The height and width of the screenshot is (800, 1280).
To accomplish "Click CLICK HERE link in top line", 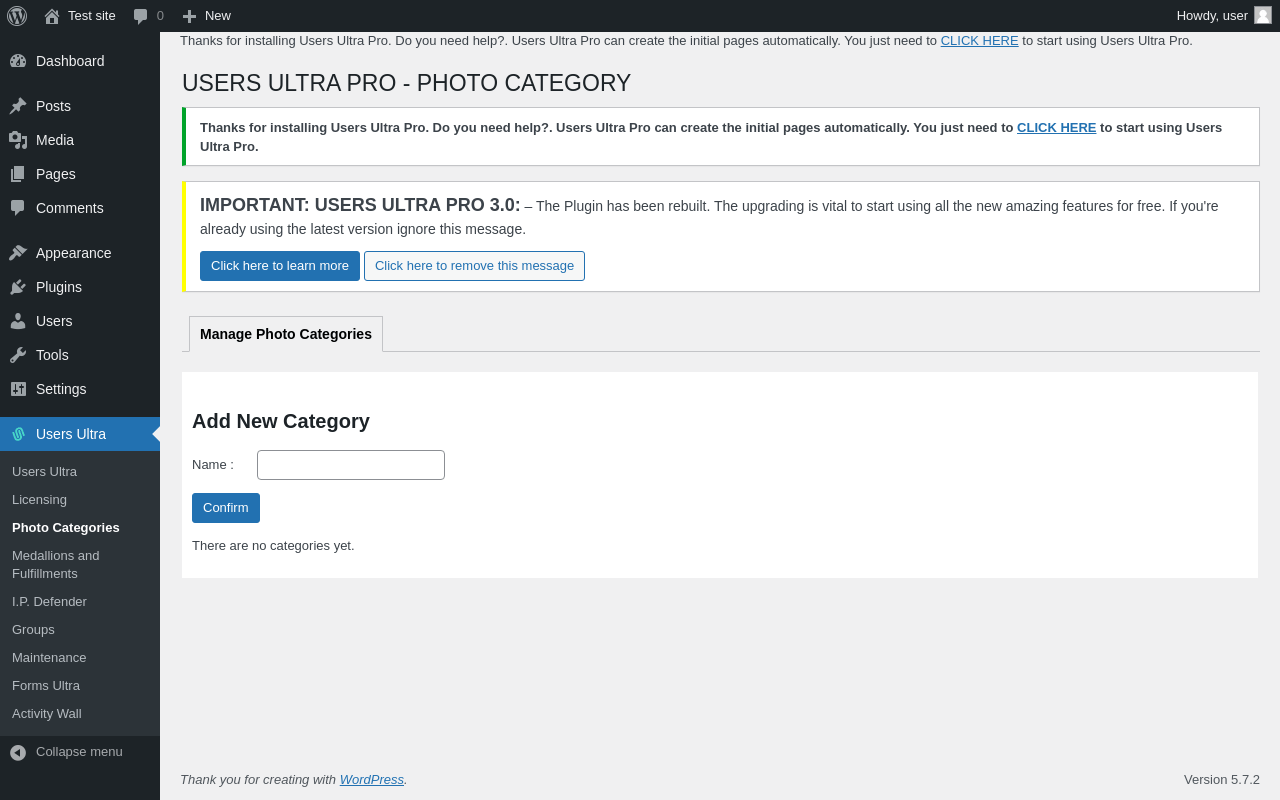I will pyautogui.click(x=979, y=41).
